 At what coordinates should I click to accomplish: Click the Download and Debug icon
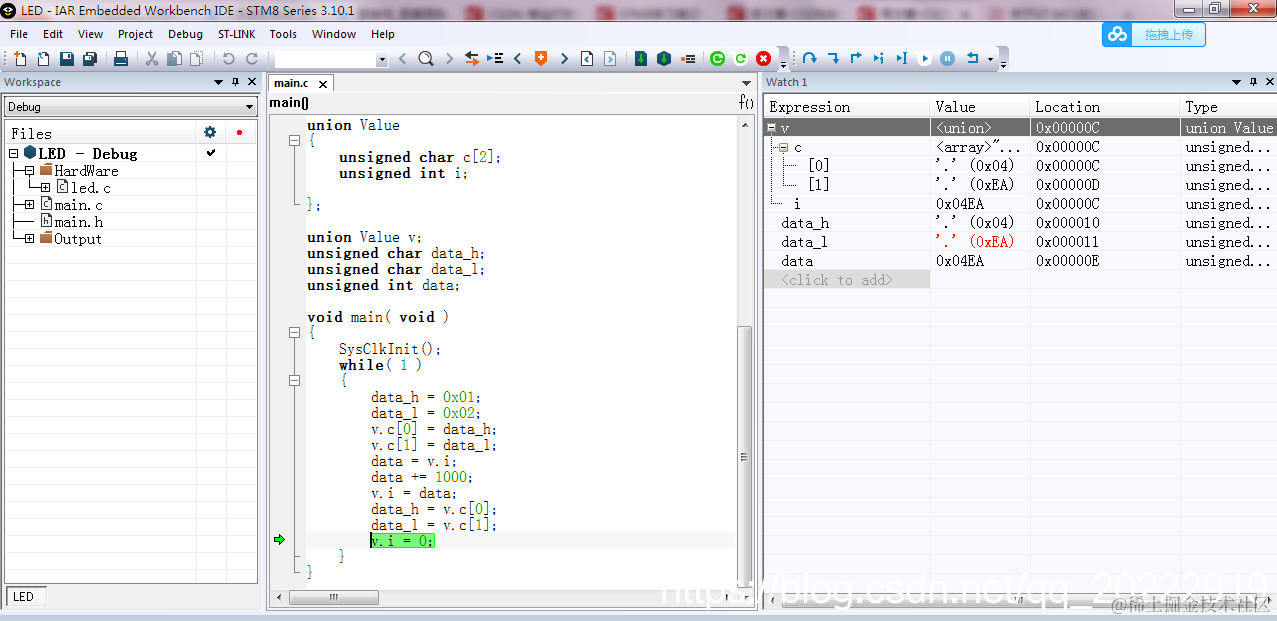click(x=641, y=59)
